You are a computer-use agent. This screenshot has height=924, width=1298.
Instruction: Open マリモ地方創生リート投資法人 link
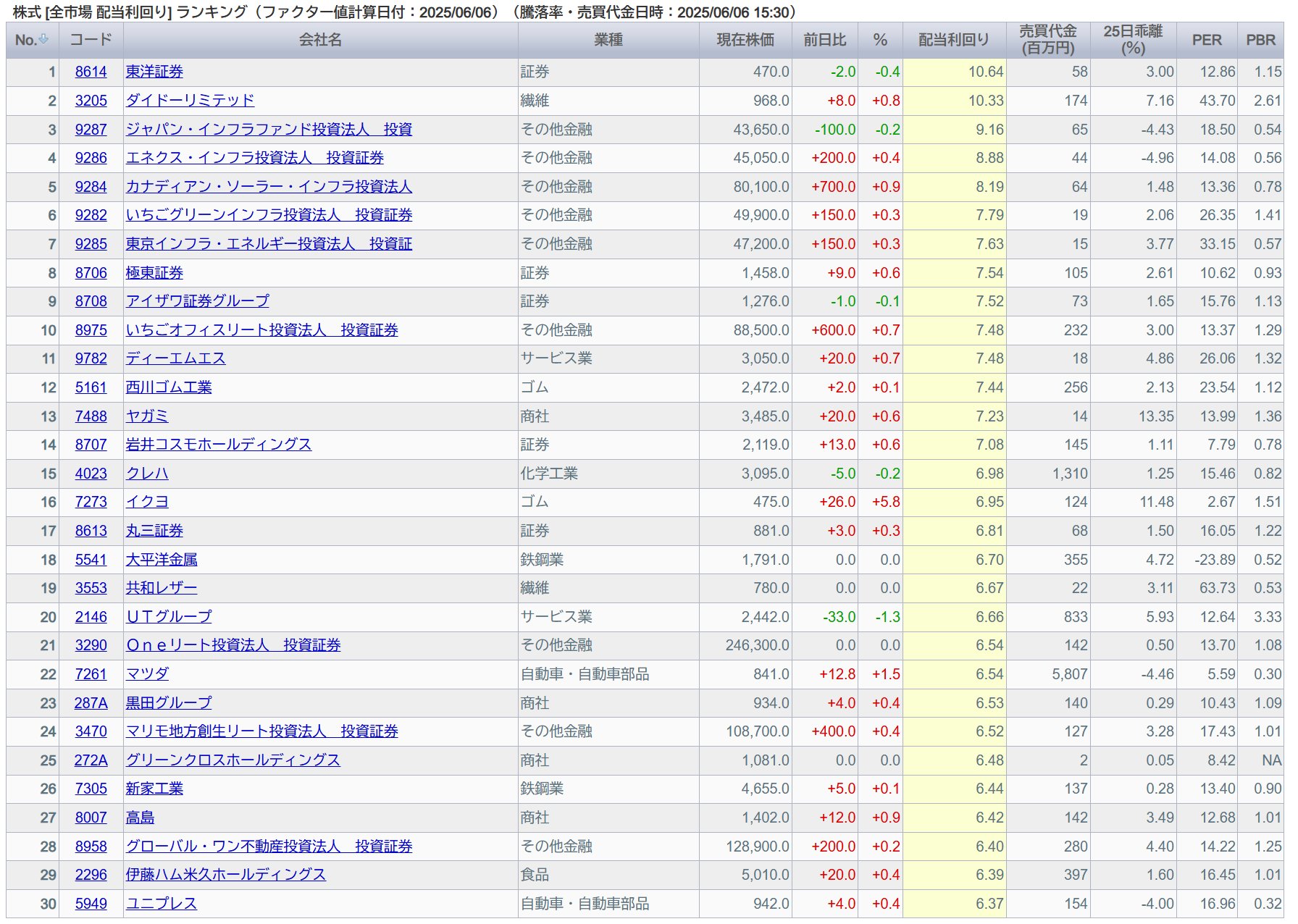click(261, 731)
